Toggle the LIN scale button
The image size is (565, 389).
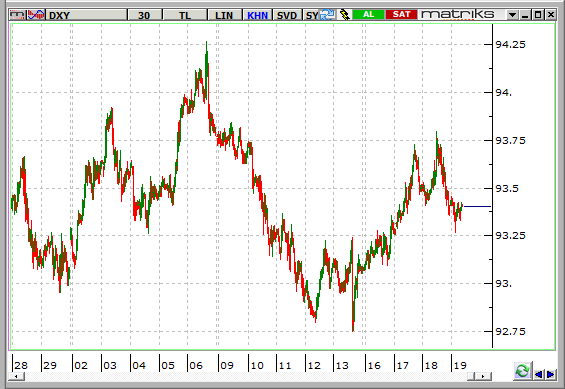[224, 15]
